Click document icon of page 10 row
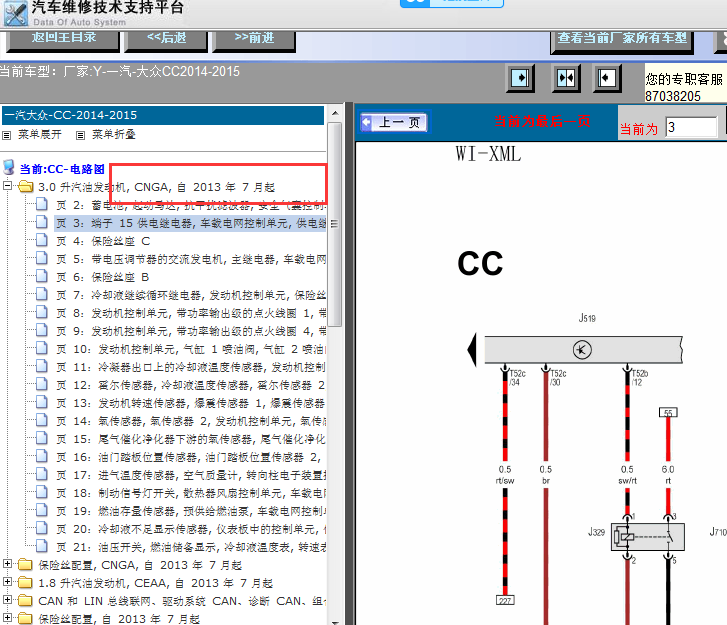The width and height of the screenshot is (727, 625). tap(42, 348)
